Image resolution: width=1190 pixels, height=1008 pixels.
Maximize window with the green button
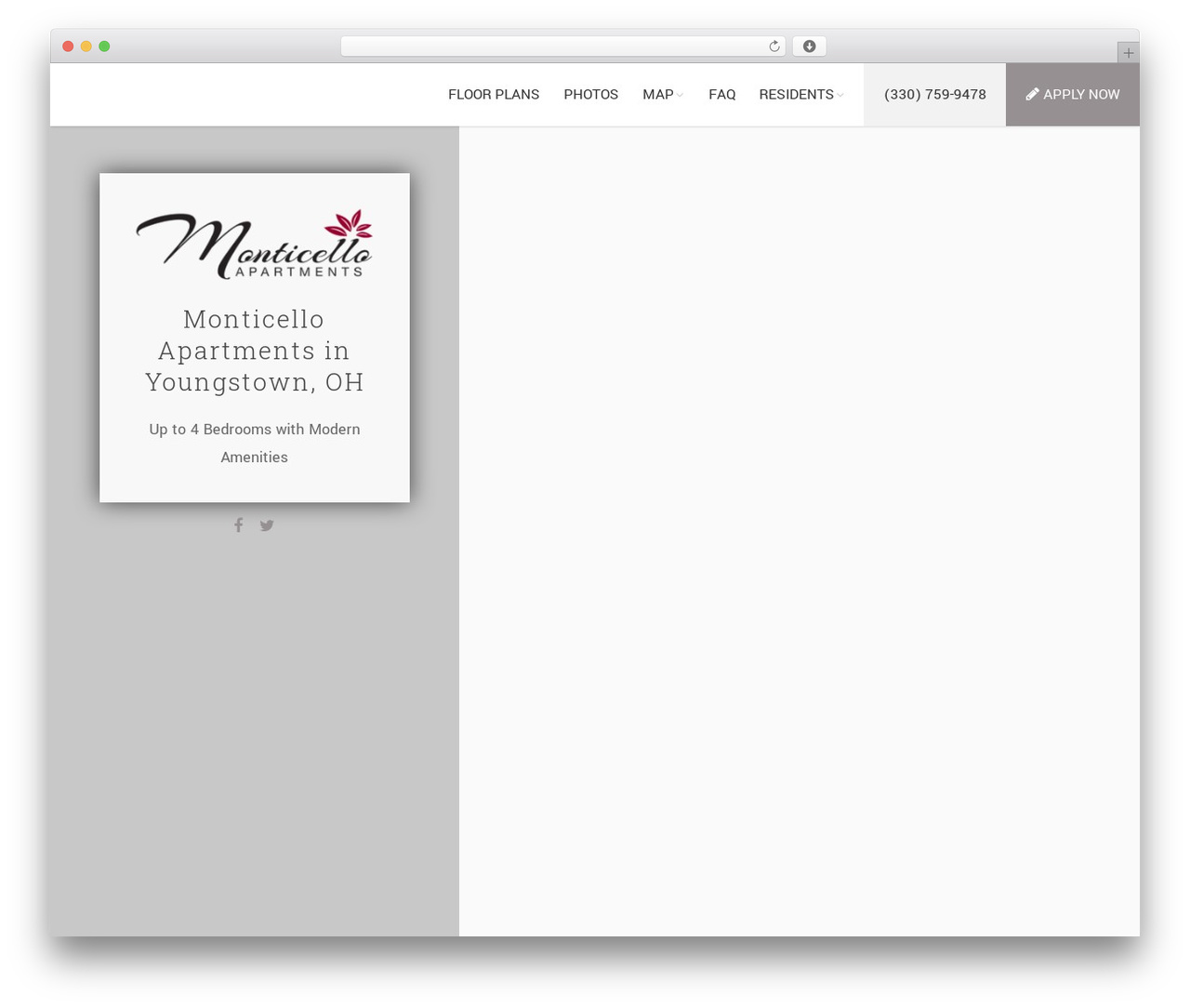point(104,46)
